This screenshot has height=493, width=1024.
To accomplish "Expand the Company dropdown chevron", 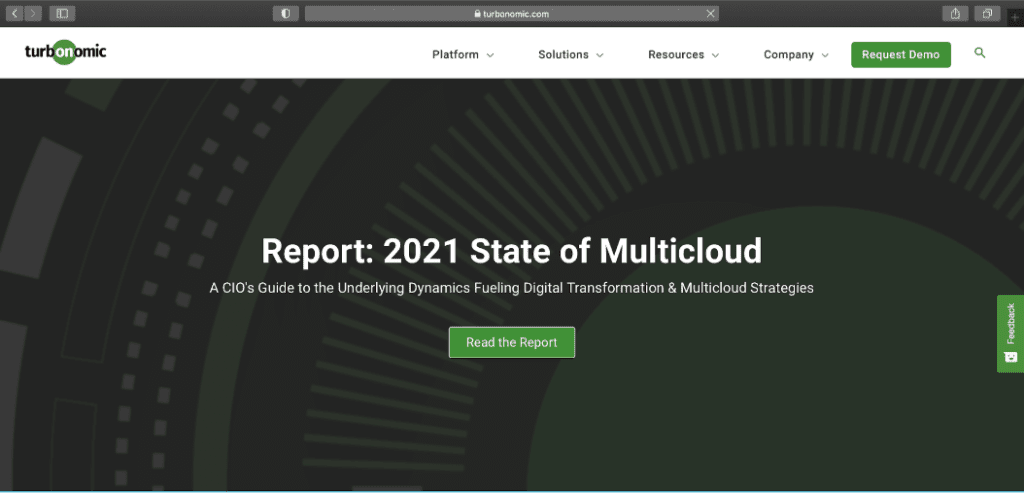I will pyautogui.click(x=825, y=56).
